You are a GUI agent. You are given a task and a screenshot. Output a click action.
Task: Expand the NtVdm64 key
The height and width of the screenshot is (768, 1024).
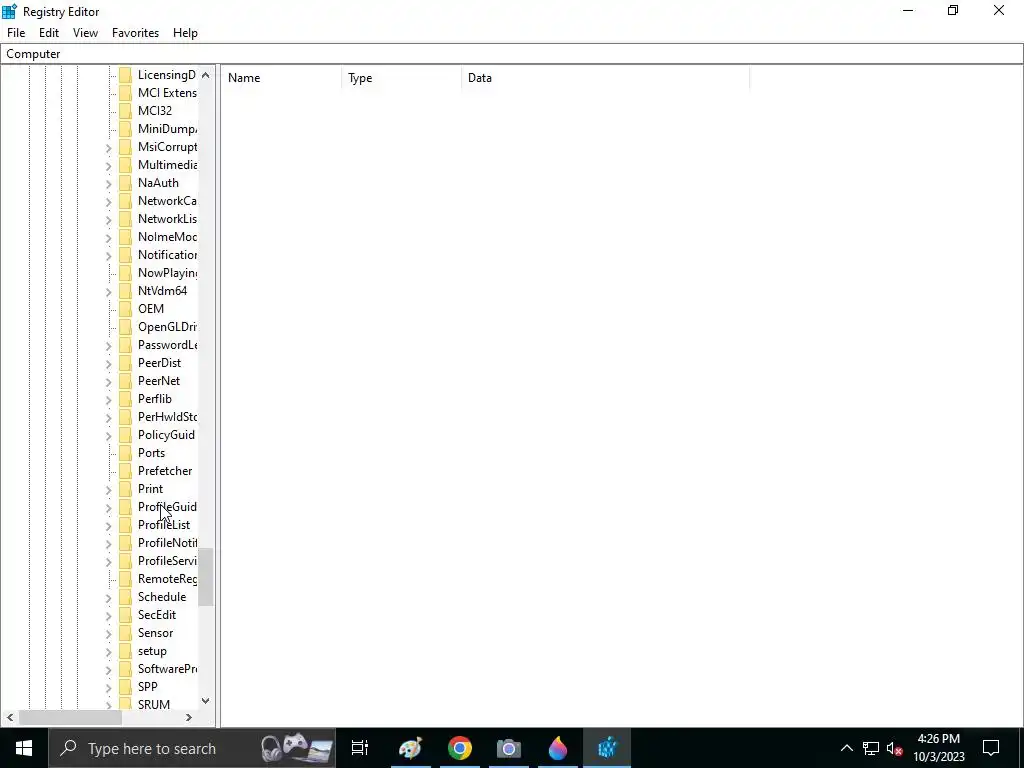(x=109, y=291)
